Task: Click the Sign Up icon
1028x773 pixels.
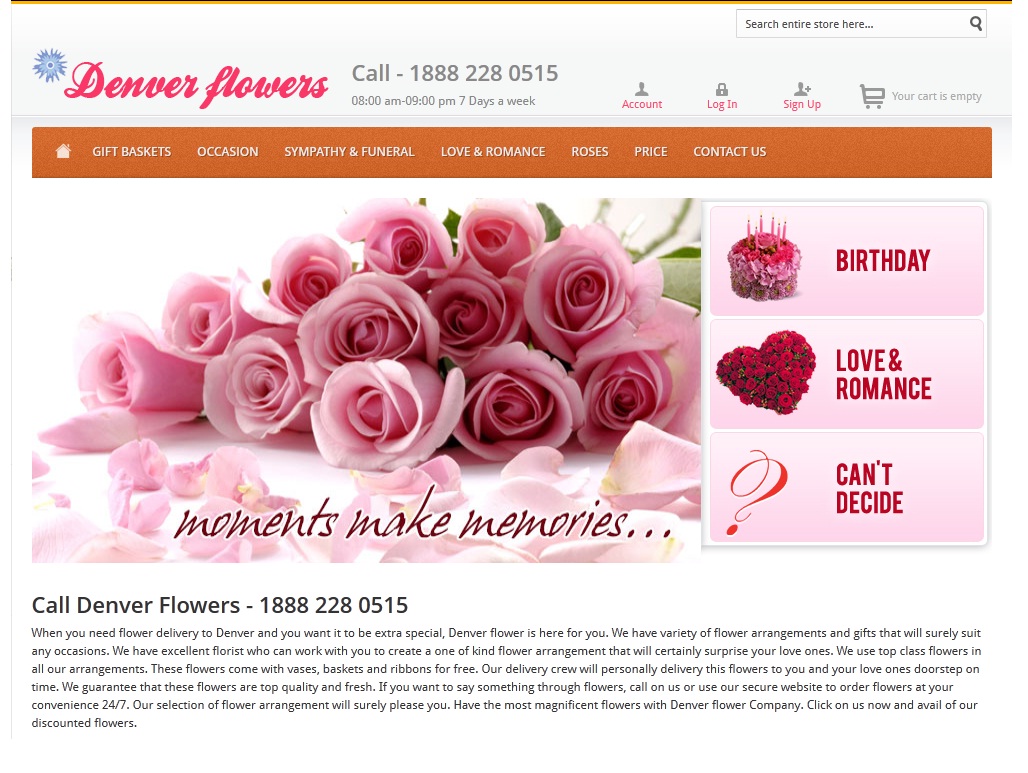Action: pos(800,88)
